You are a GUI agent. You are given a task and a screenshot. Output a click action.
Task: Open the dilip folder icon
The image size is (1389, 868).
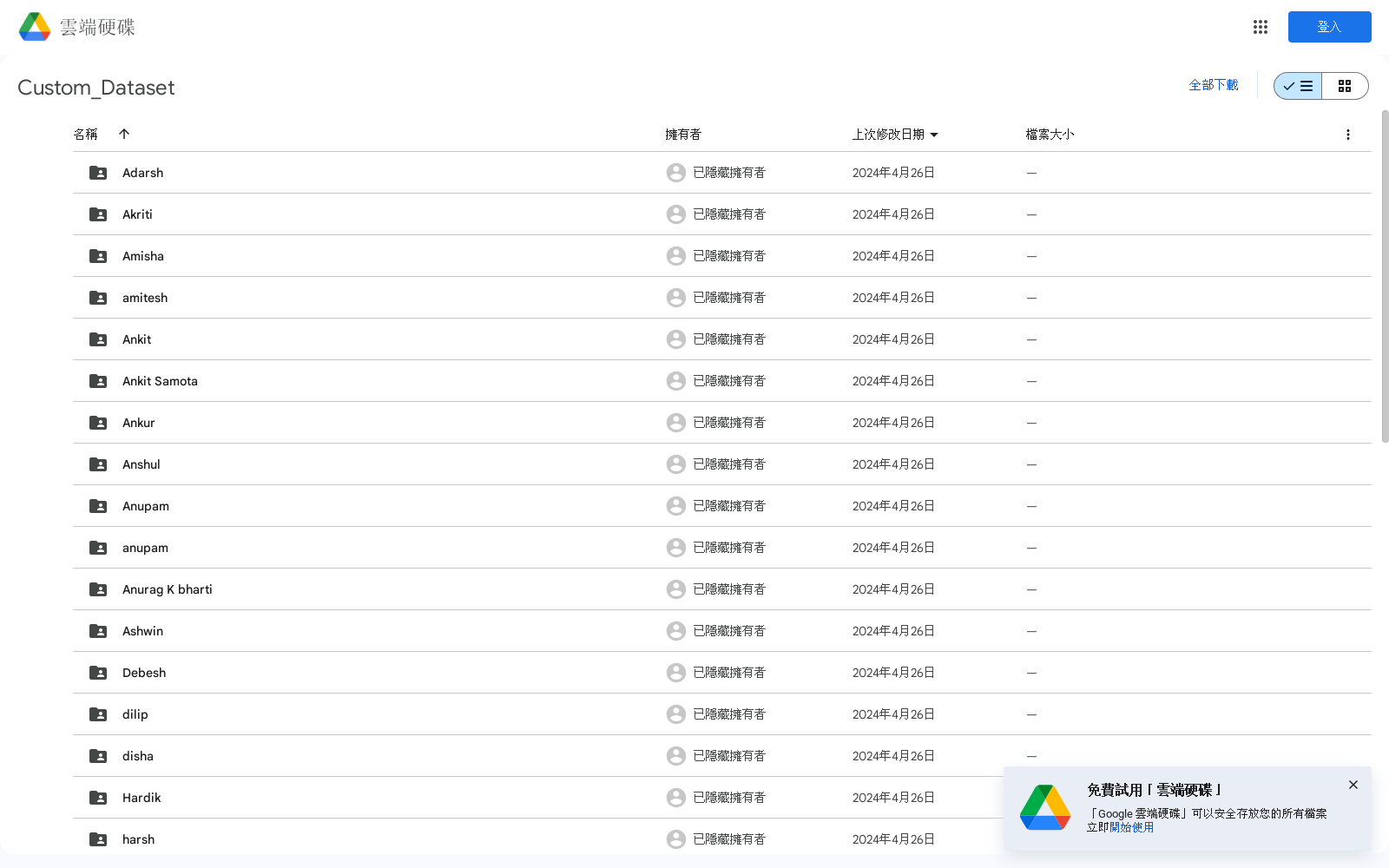click(98, 714)
